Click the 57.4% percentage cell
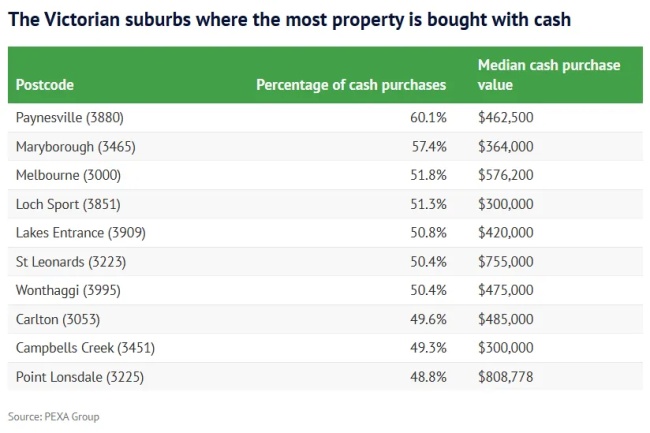 (429, 146)
